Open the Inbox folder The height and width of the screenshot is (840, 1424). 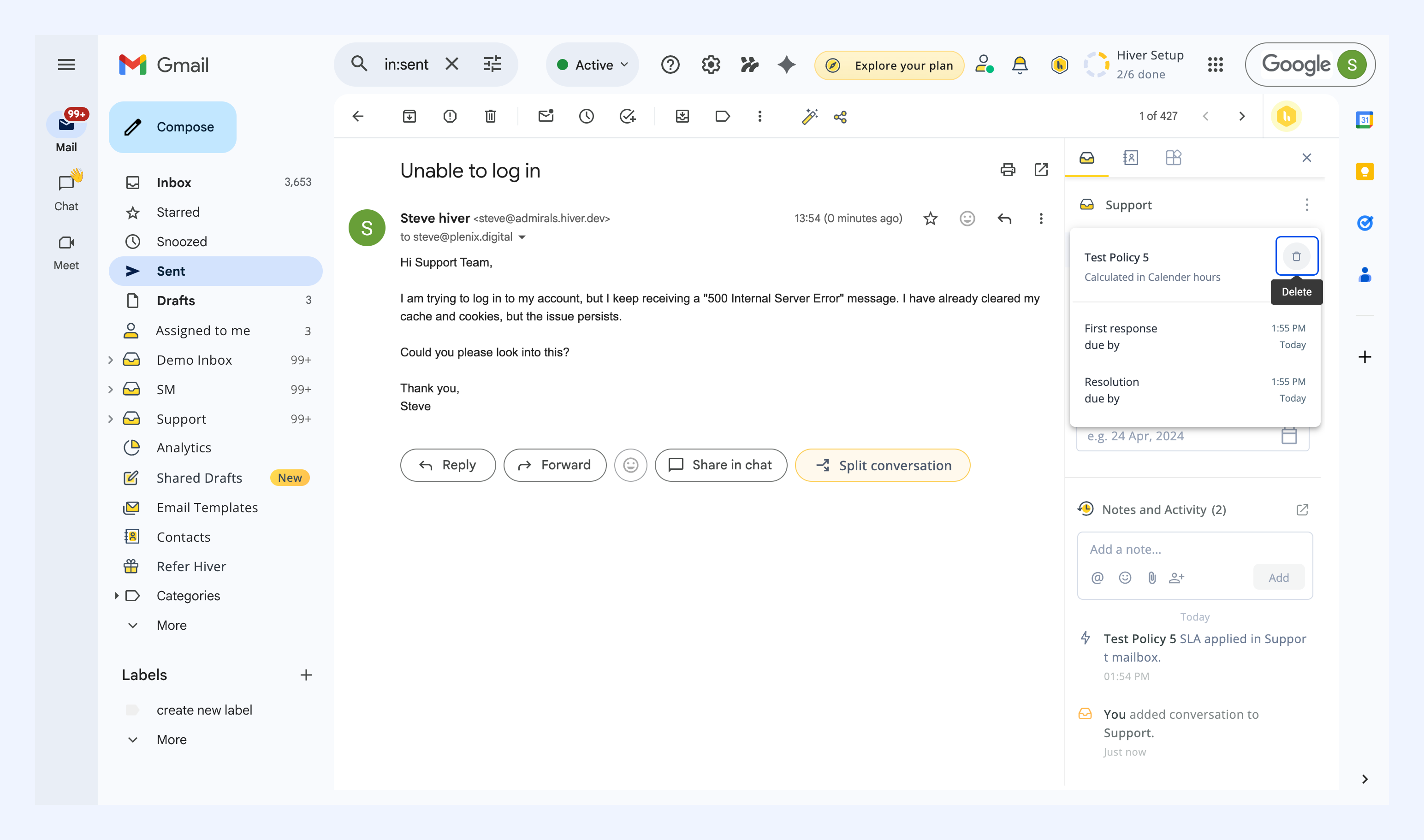click(216, 182)
